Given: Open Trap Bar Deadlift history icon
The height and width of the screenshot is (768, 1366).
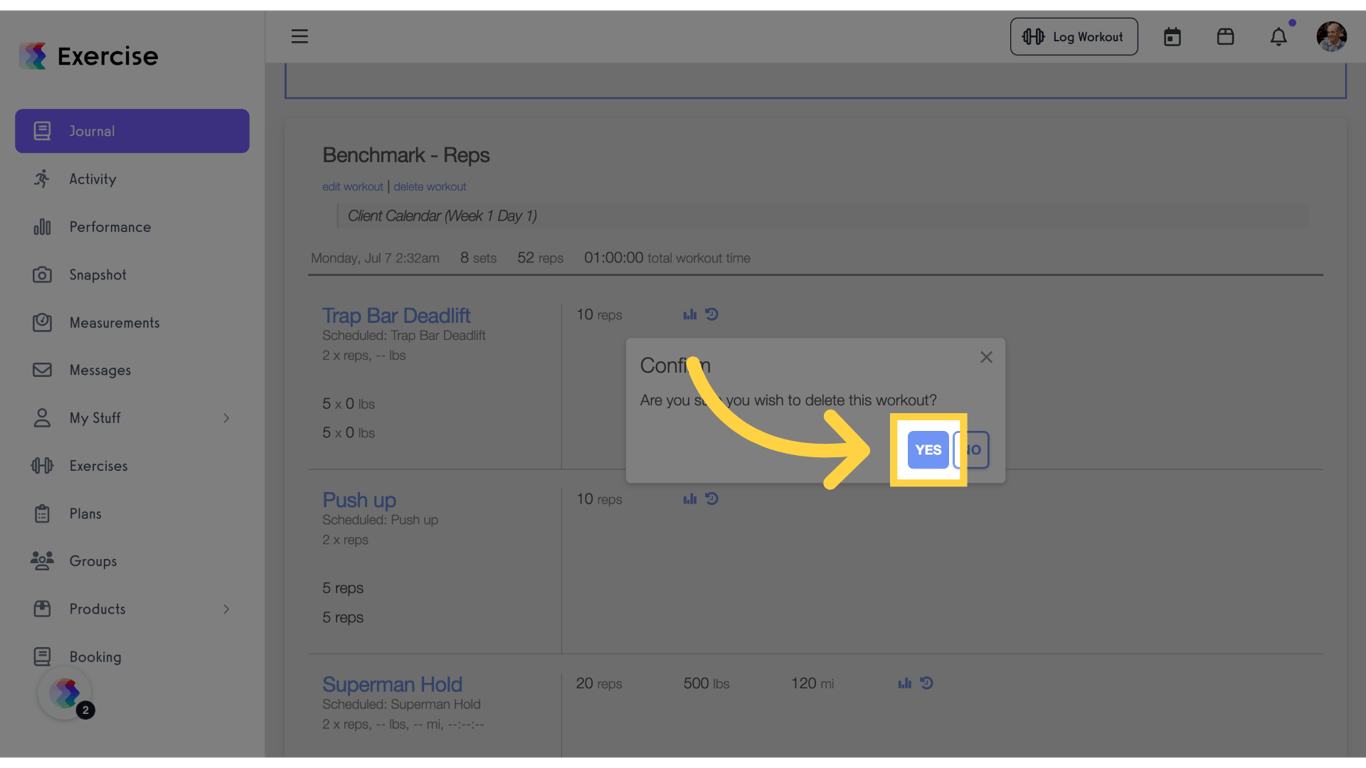Looking at the screenshot, I should (x=712, y=315).
